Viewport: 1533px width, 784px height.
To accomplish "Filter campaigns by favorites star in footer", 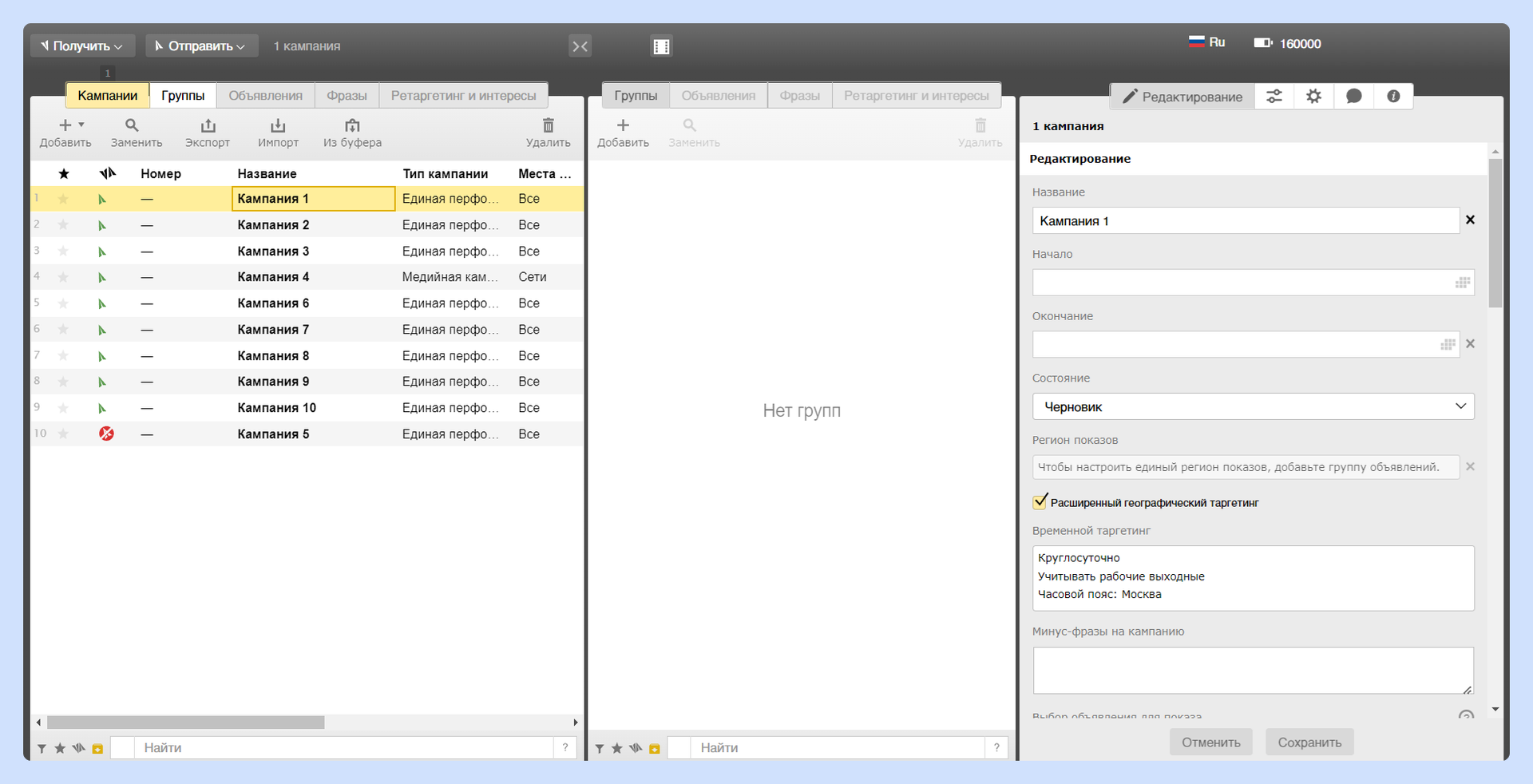I will coord(60,748).
